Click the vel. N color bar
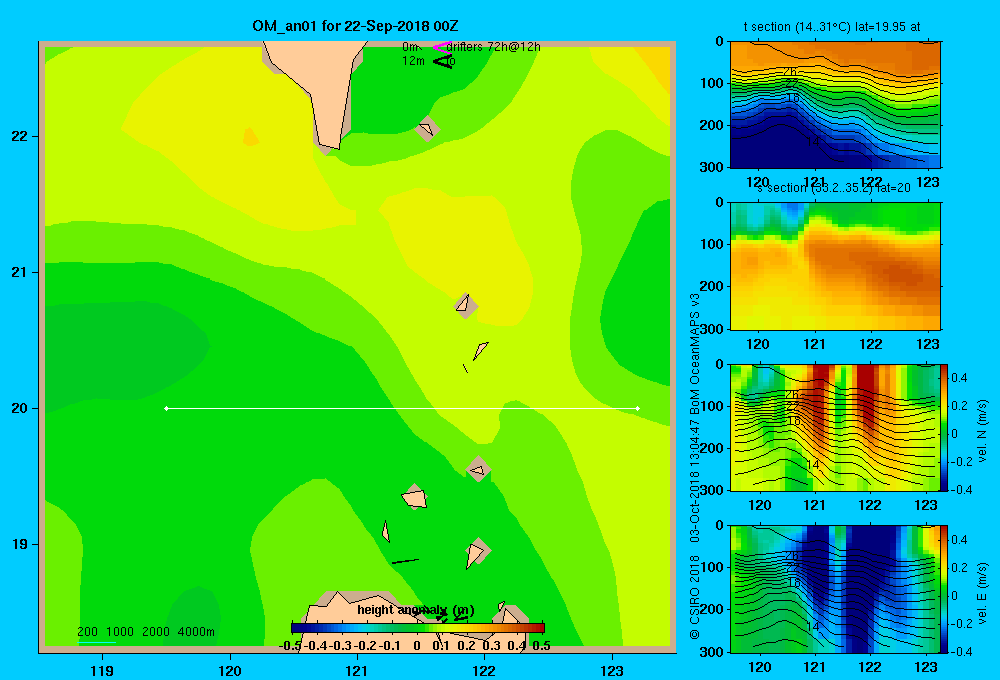This screenshot has width=1000, height=680. pyautogui.click(x=945, y=427)
